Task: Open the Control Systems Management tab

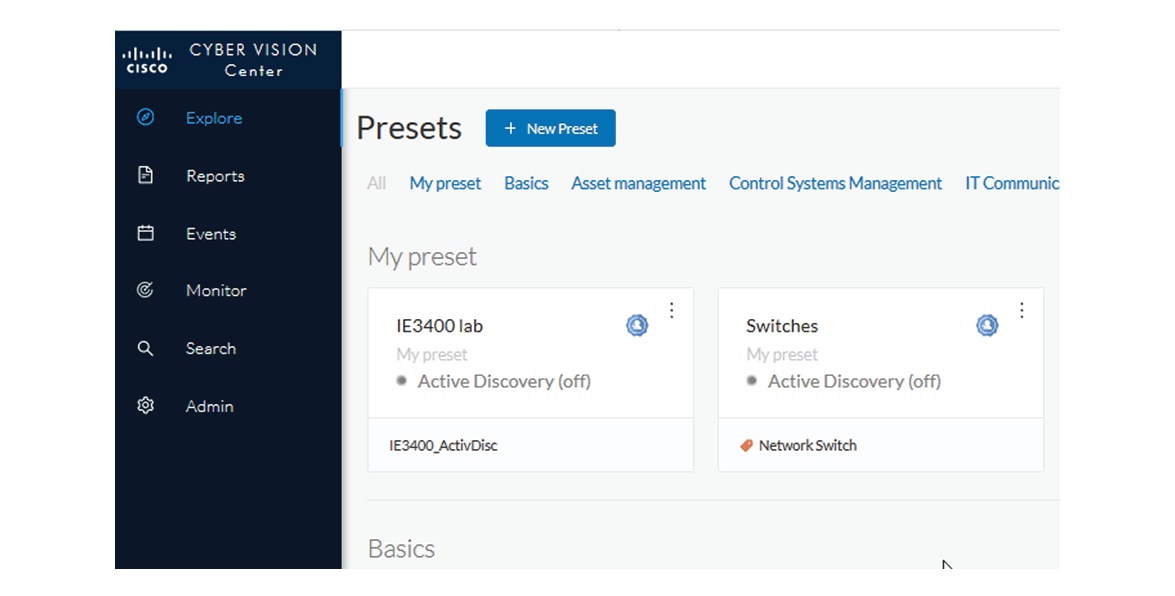Action: point(835,184)
